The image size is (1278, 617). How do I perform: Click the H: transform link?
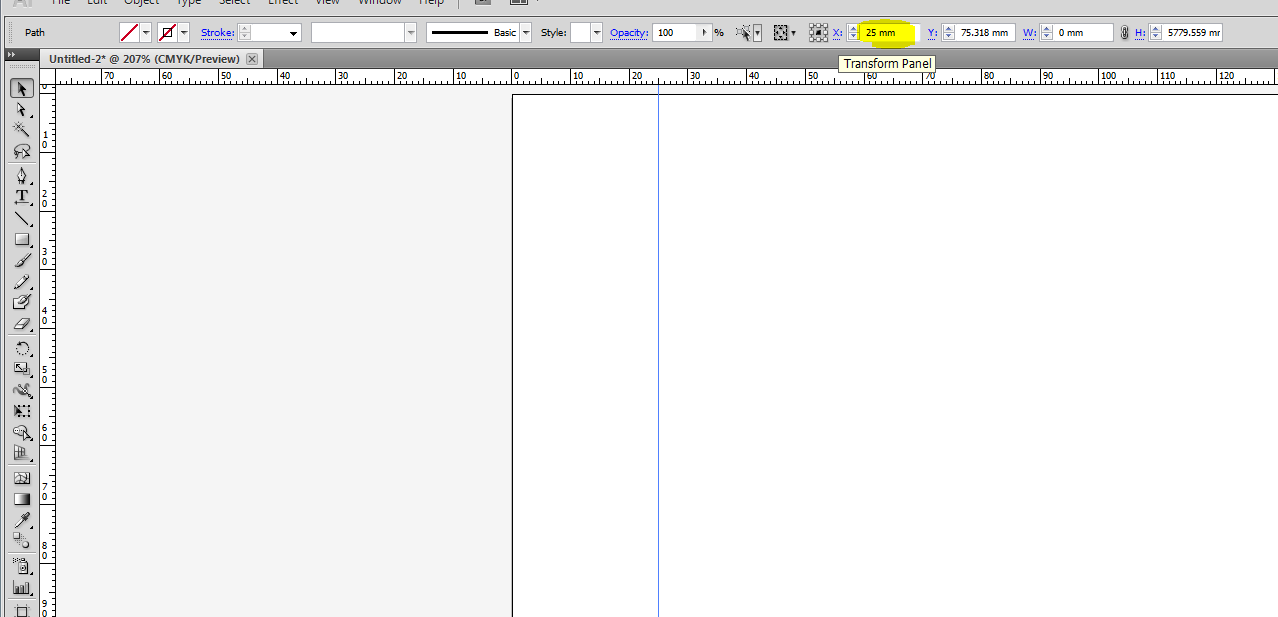[x=1140, y=33]
